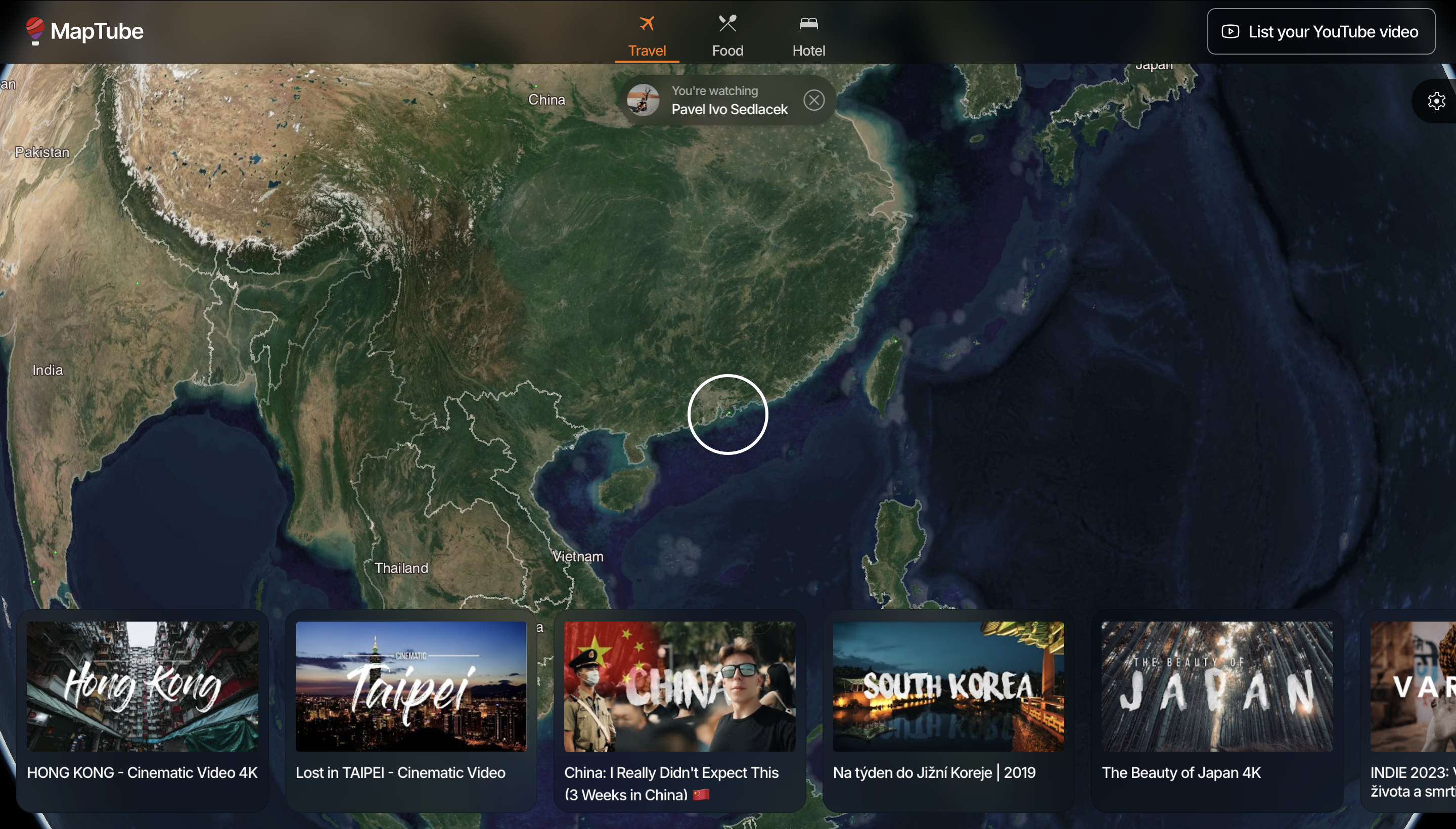Screen dimensions: 1456x829
Task: Click title Na týden do Jižní Koreje | 2019
Action: point(934,772)
